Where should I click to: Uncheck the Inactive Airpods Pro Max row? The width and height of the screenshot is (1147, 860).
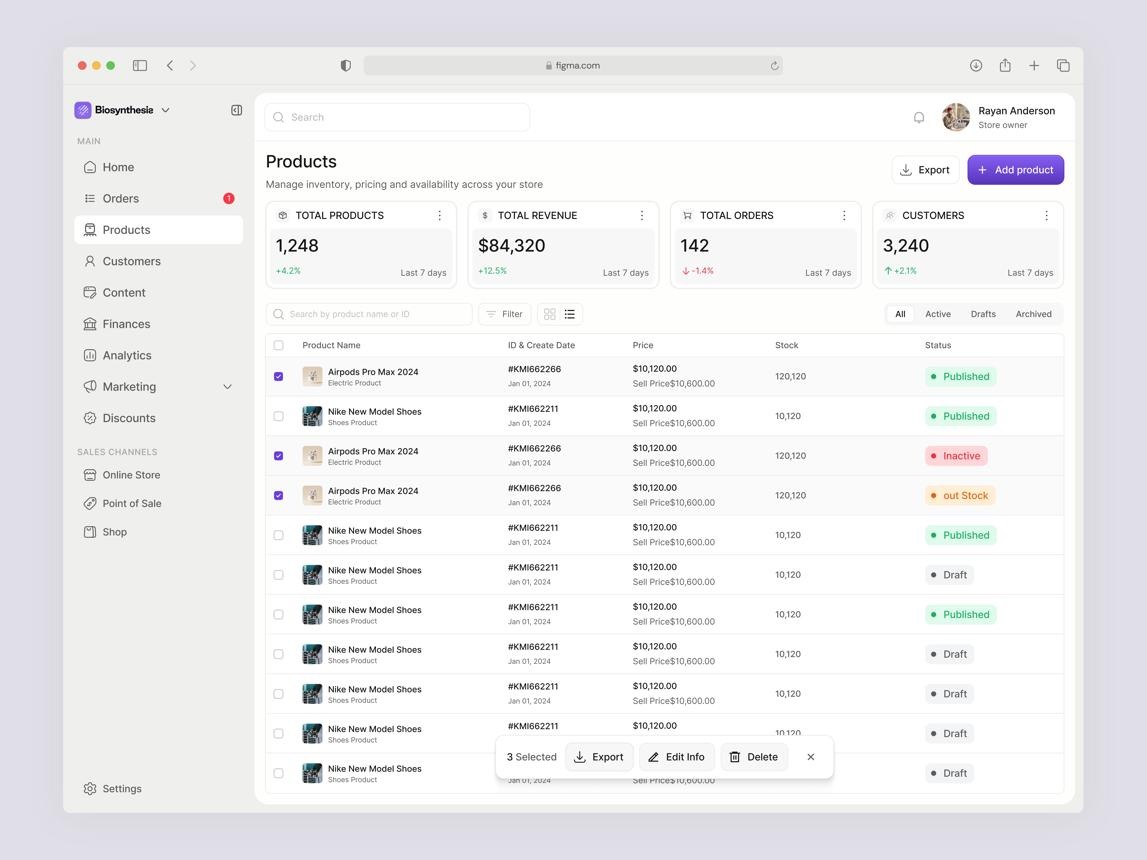click(278, 456)
